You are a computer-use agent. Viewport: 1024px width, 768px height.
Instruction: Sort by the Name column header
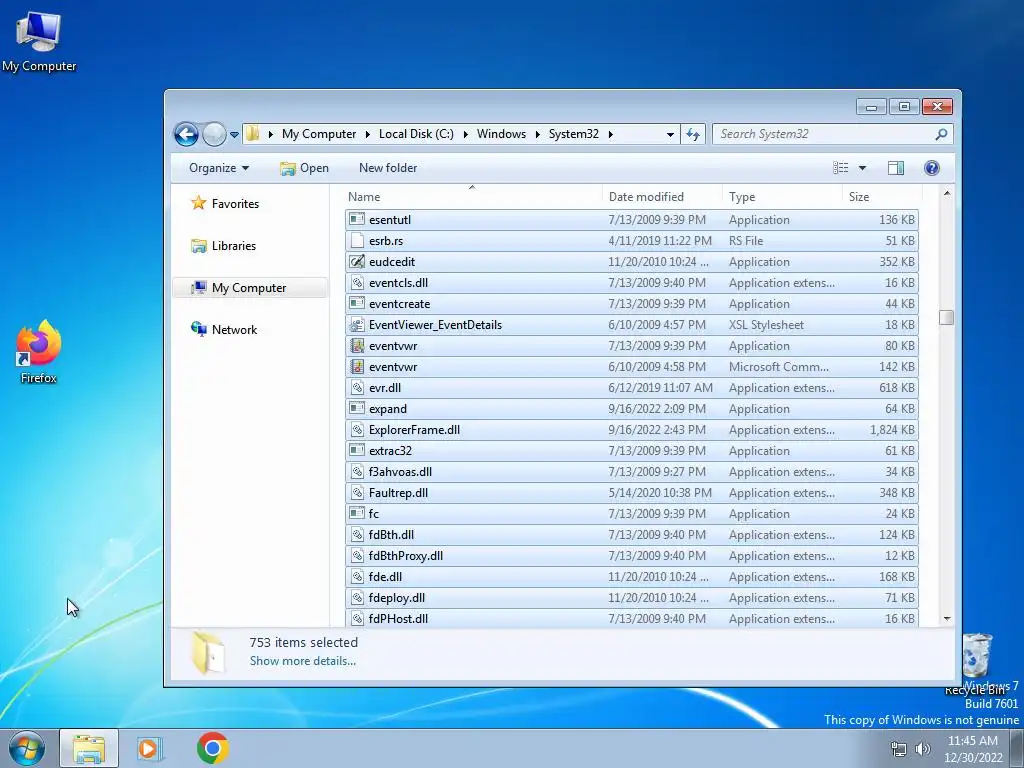(472, 197)
